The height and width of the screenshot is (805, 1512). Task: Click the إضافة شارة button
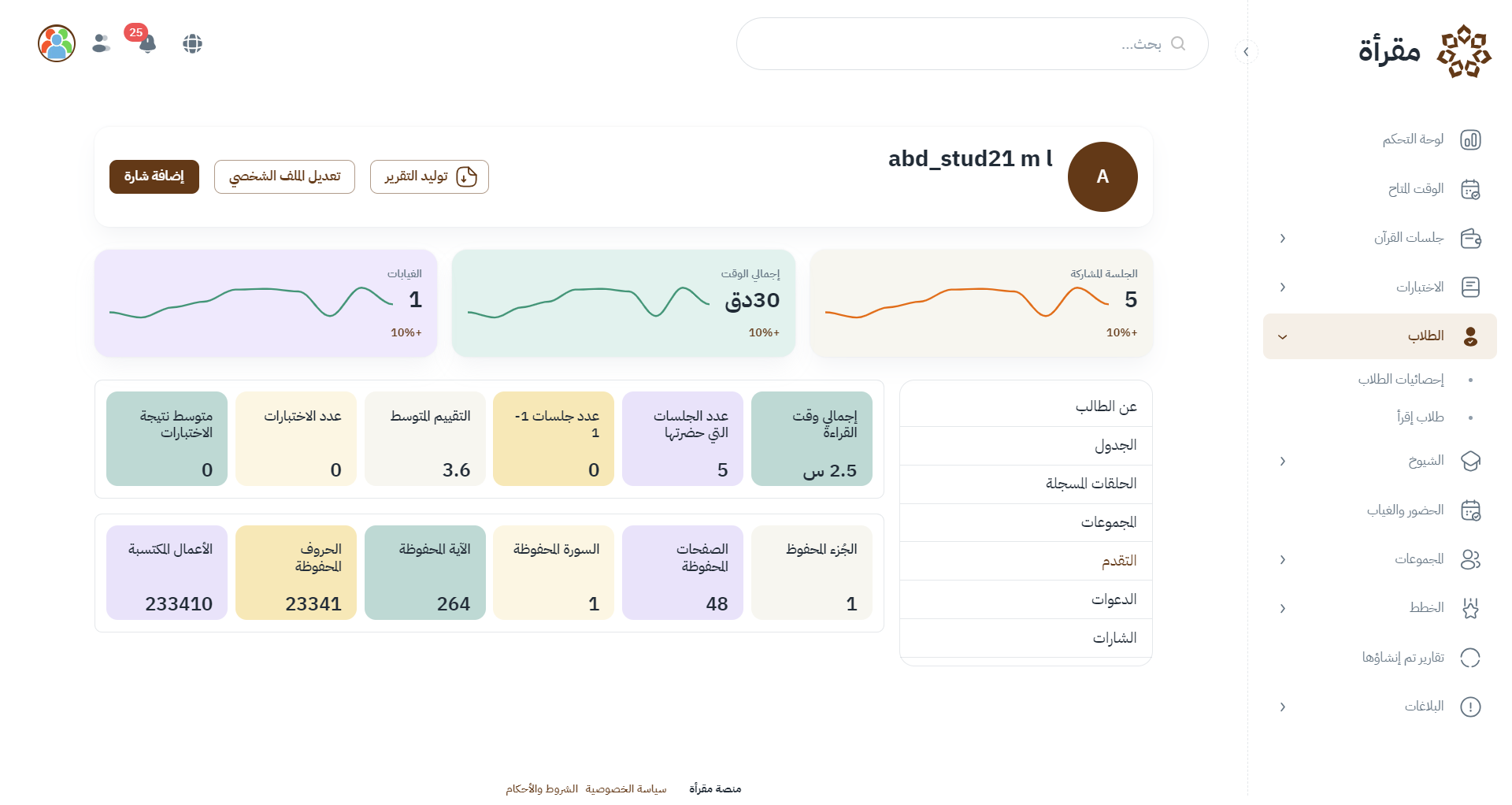pyautogui.click(x=154, y=176)
